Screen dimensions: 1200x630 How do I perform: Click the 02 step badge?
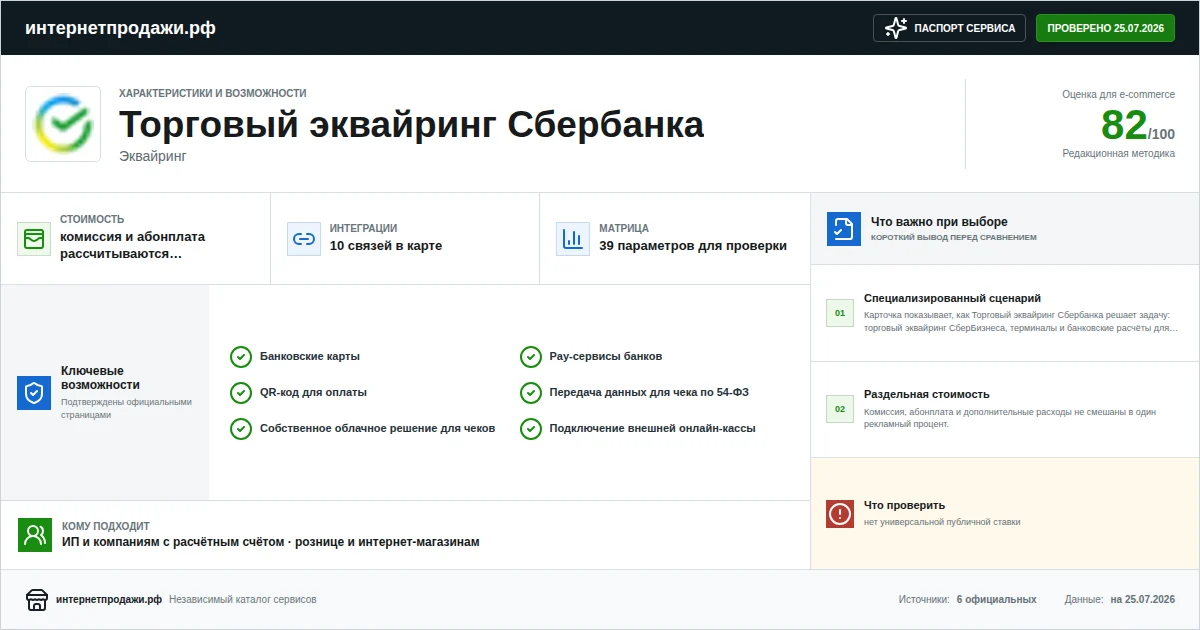(840, 410)
